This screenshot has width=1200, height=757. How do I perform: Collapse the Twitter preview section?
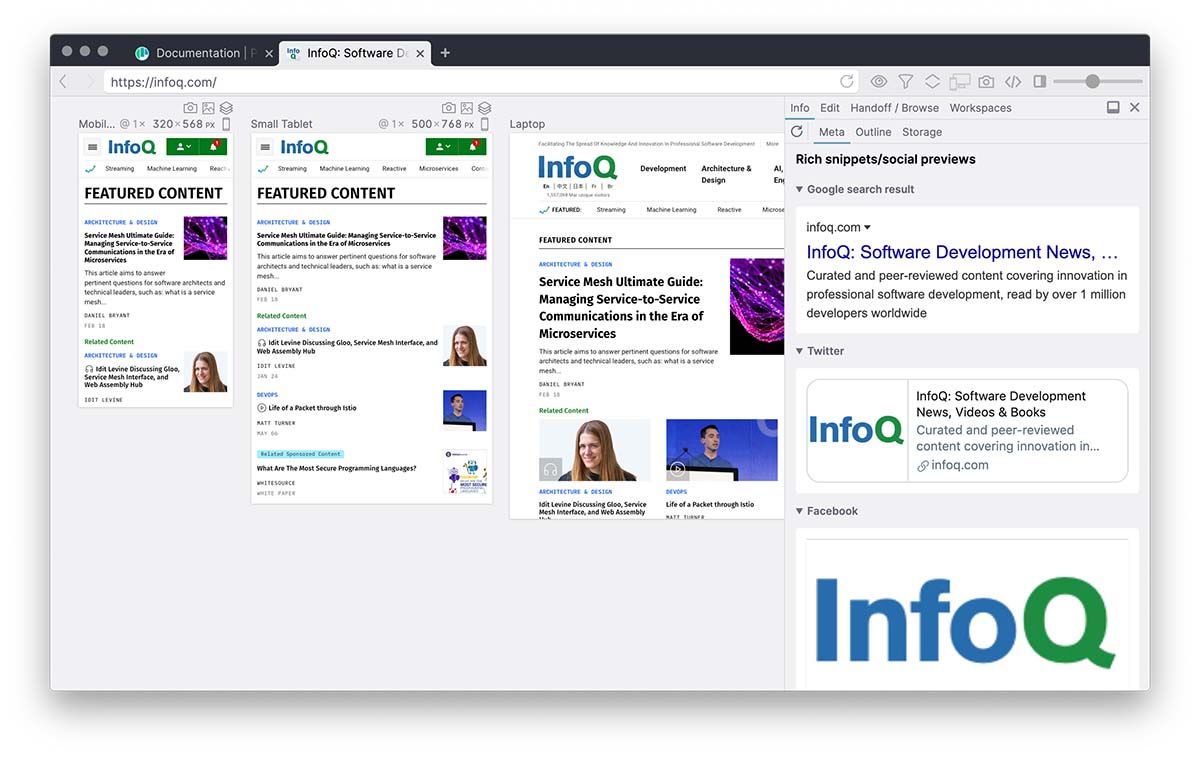tap(799, 351)
